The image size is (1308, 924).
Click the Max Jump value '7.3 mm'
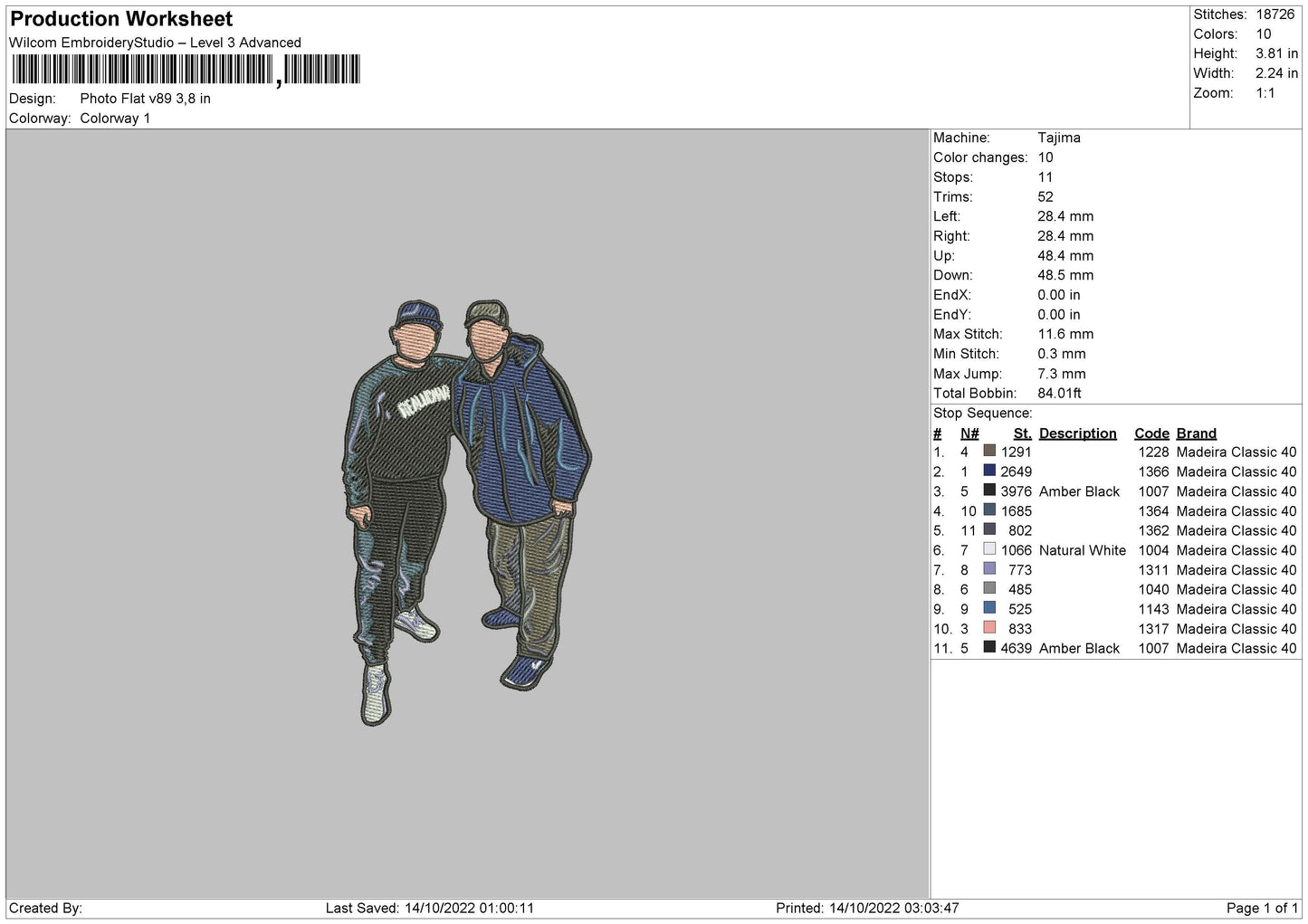pos(1062,374)
